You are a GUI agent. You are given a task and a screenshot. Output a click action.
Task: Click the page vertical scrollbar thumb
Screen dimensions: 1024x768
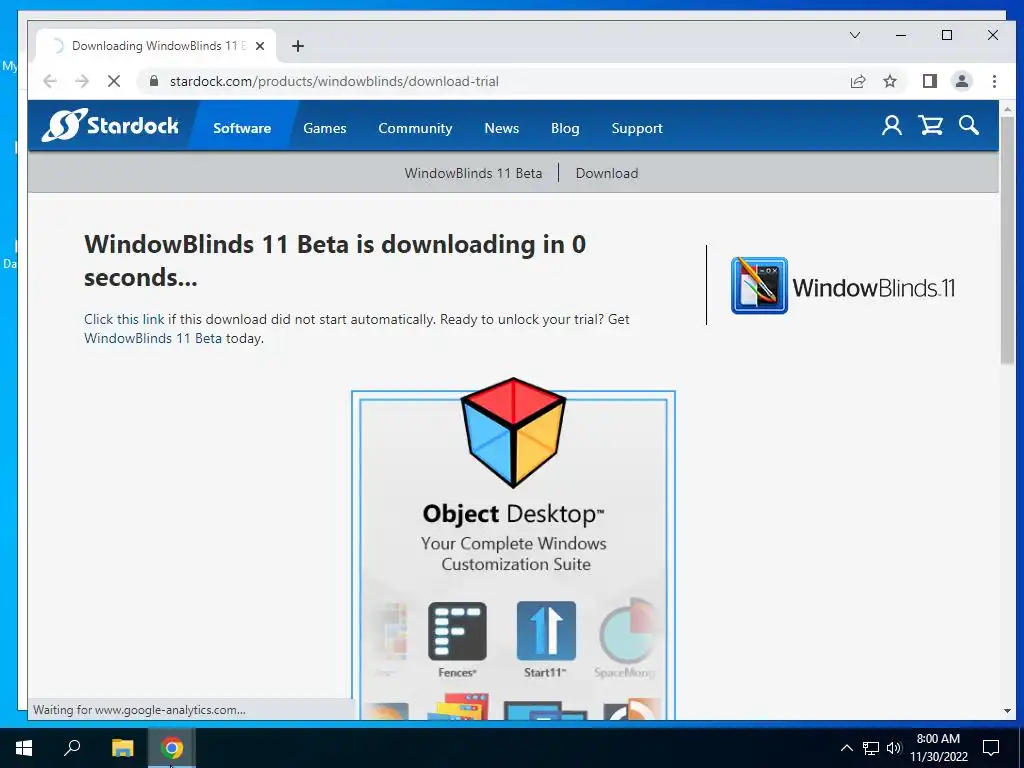(x=1007, y=240)
